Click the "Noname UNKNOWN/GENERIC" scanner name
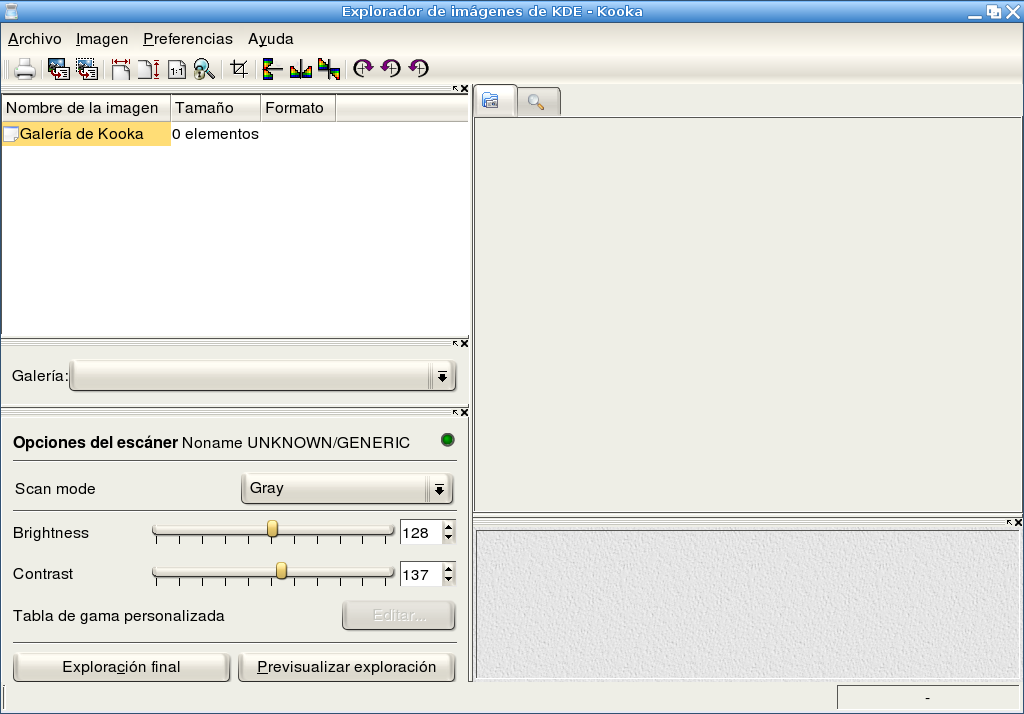This screenshot has height=714, width=1024. tap(296, 443)
